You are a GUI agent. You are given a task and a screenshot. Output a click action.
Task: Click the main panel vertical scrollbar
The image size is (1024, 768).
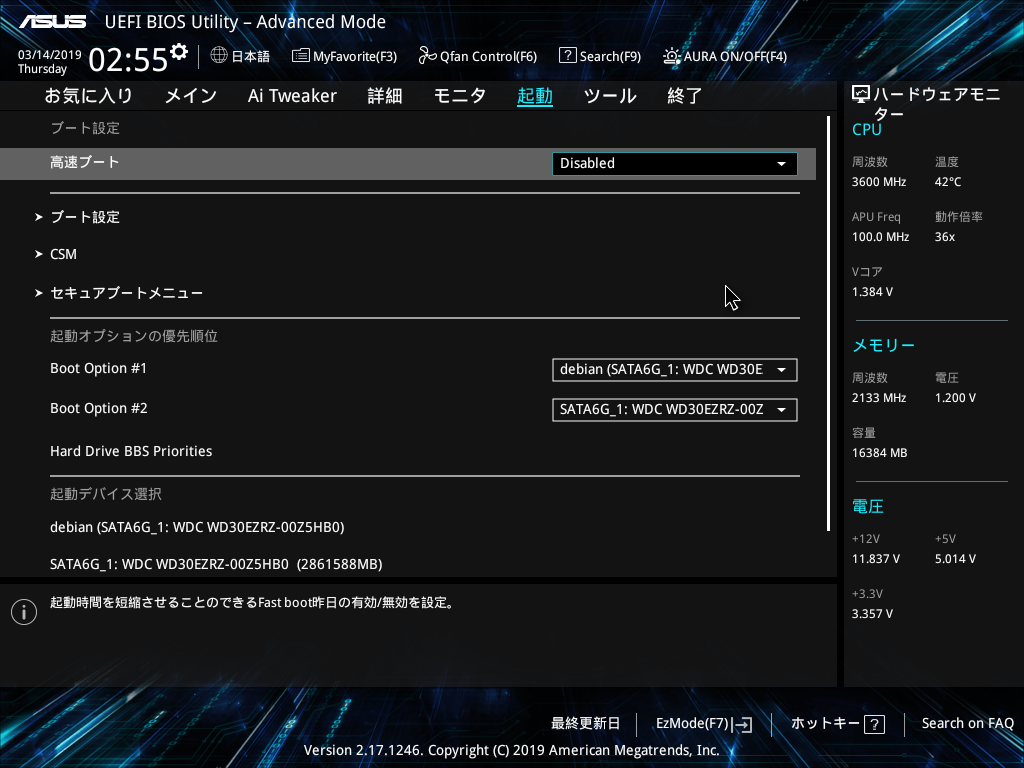828,323
